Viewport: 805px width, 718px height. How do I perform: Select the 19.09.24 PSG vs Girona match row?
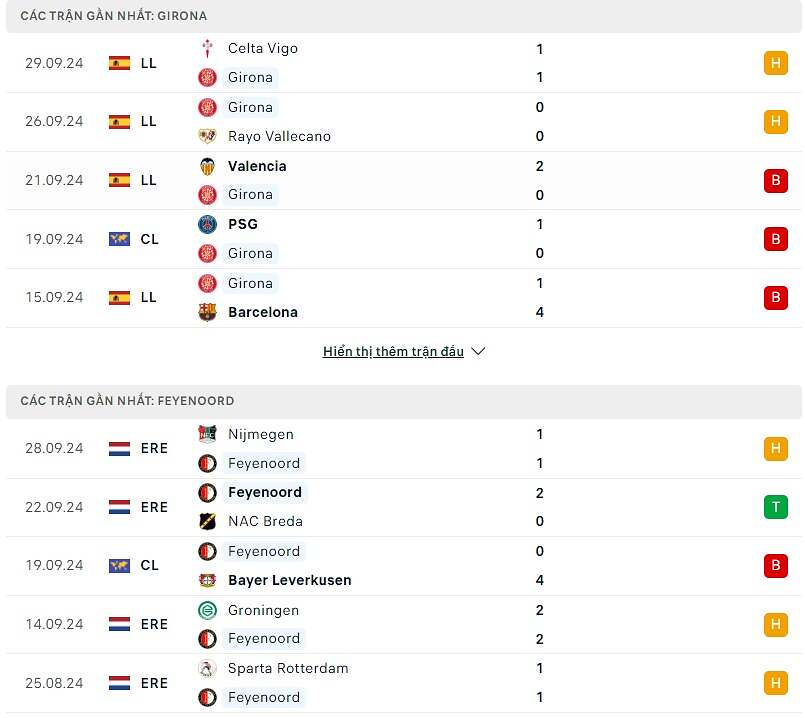pos(400,239)
